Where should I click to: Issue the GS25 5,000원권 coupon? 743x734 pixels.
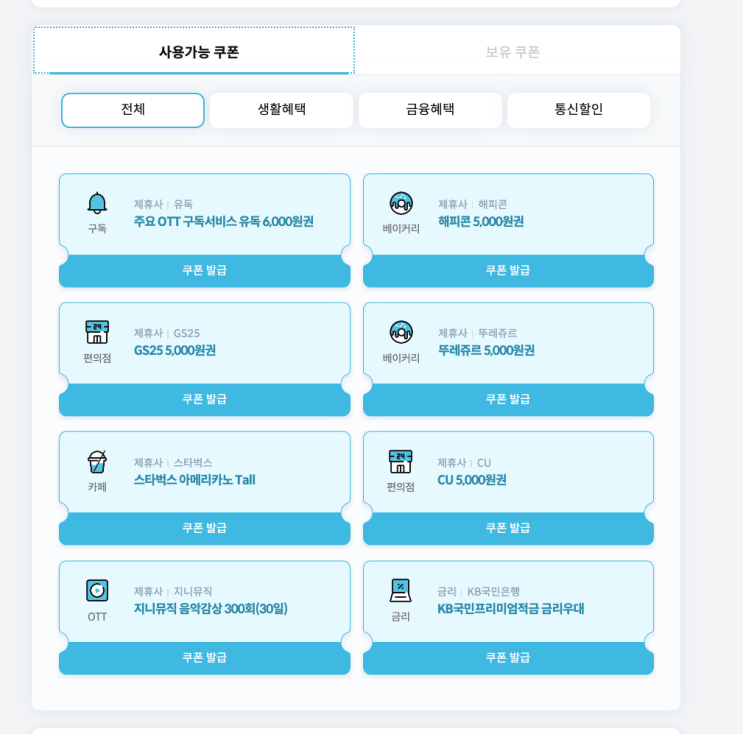pyautogui.click(x=205, y=399)
